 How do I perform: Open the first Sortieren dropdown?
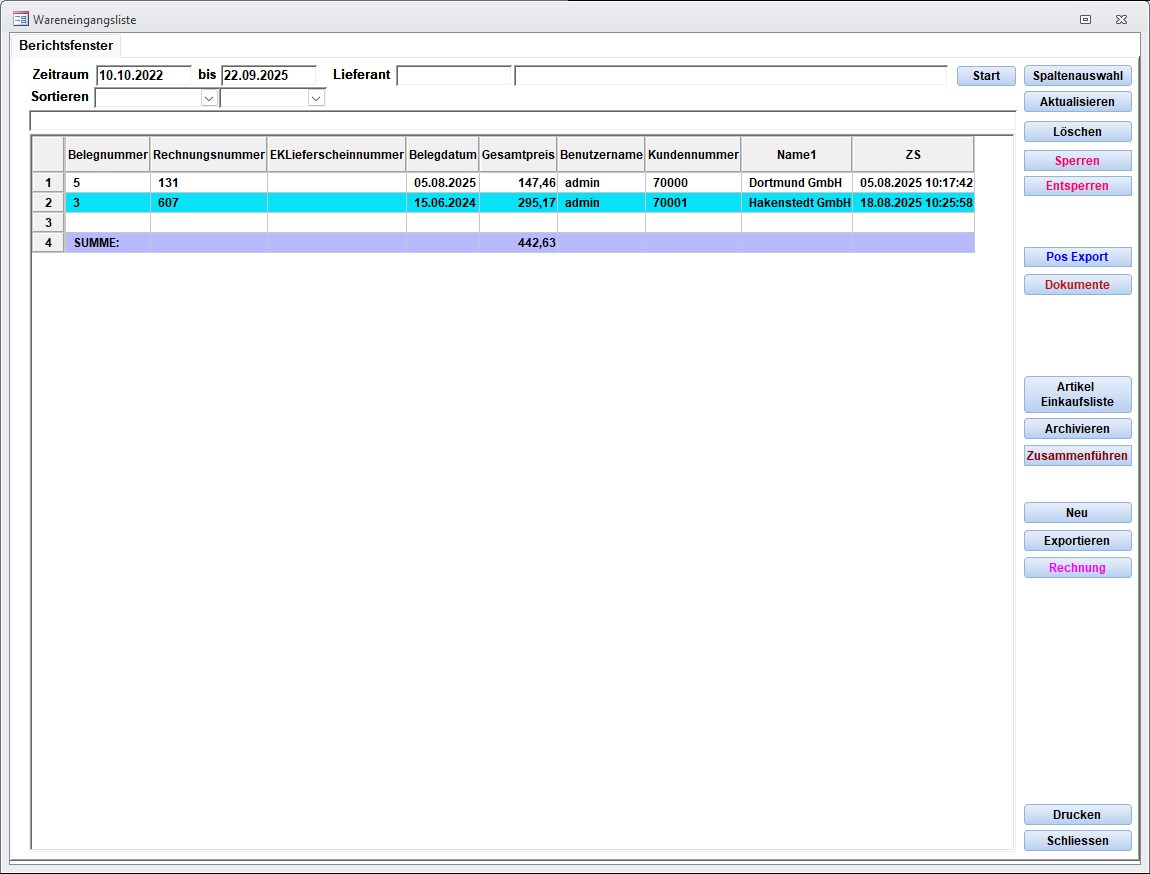coord(209,98)
